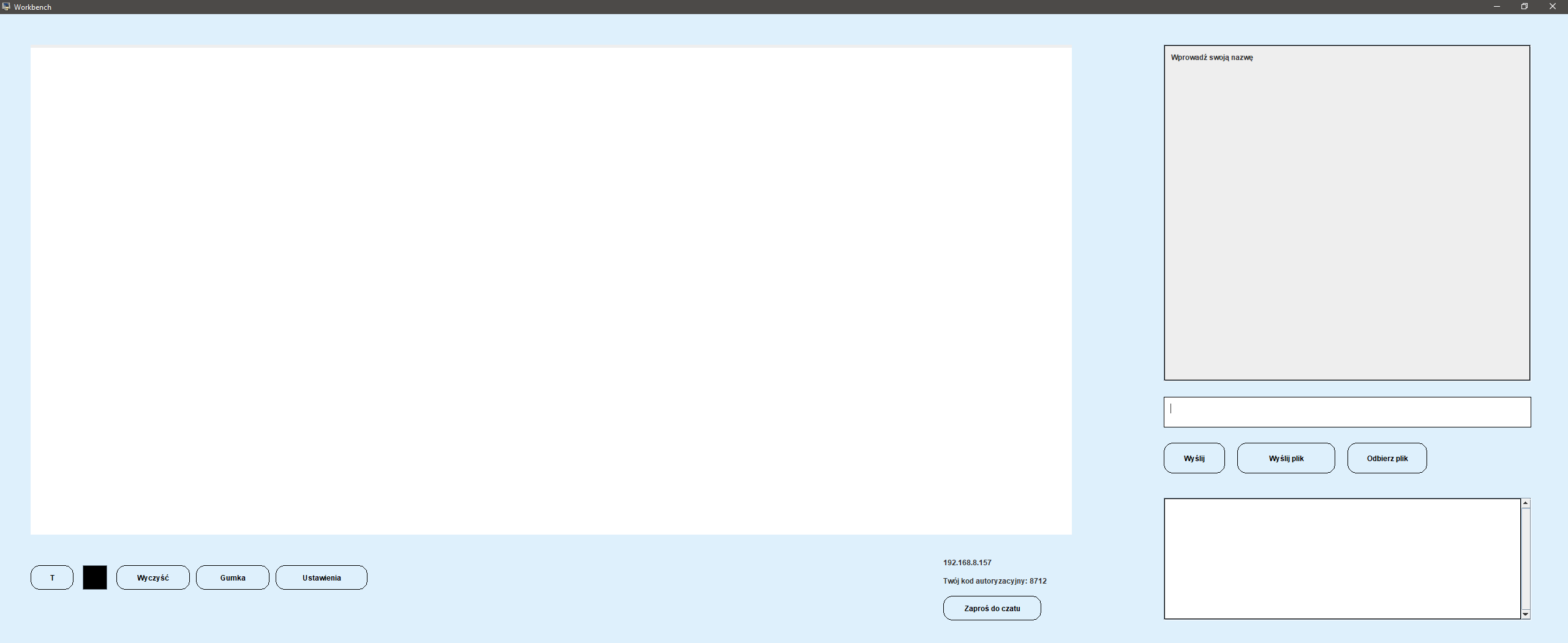1568x643 pixels.
Task: Click the scrollbar up arrow in lower text area
Action: (1526, 503)
